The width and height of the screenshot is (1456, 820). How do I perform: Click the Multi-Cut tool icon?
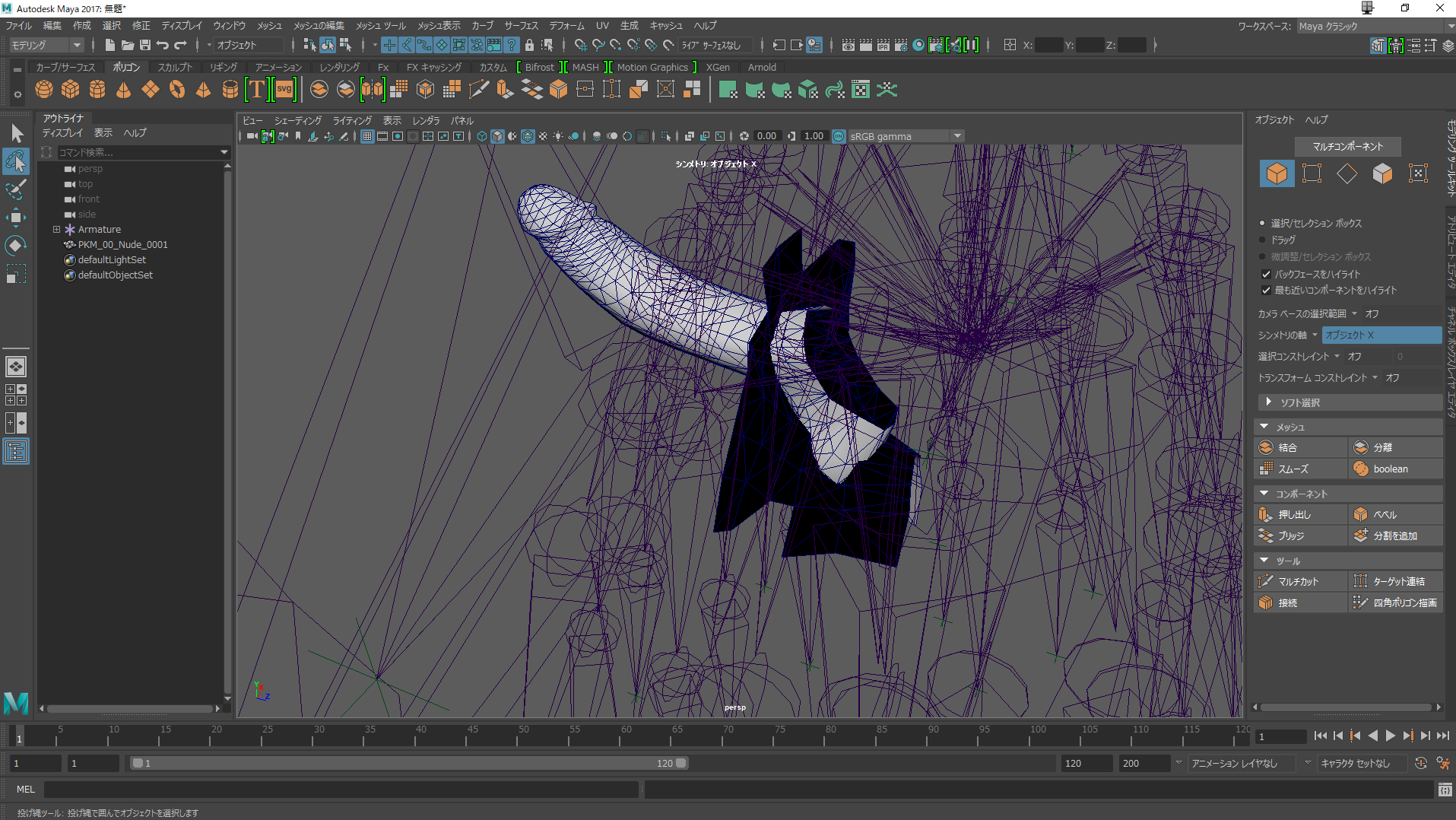pyautogui.click(x=1266, y=581)
